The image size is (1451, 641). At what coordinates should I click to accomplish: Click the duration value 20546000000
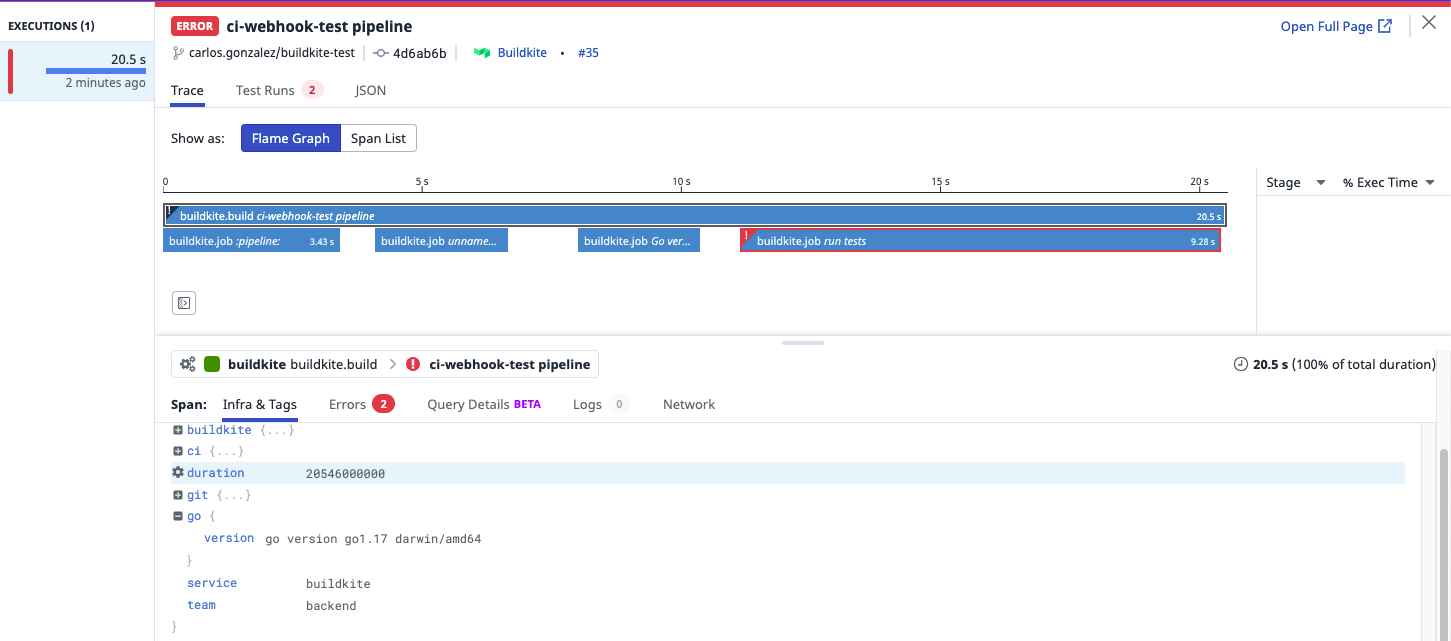pyautogui.click(x=345, y=474)
